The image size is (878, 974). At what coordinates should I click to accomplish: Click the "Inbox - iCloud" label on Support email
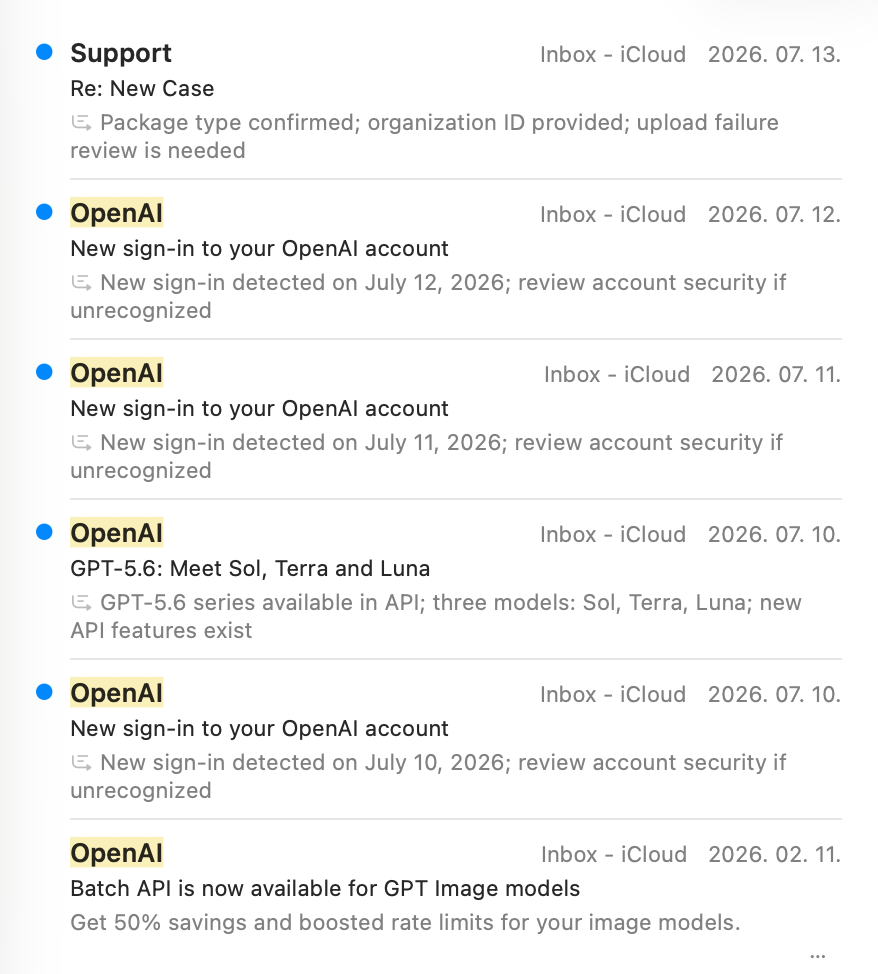tap(613, 55)
